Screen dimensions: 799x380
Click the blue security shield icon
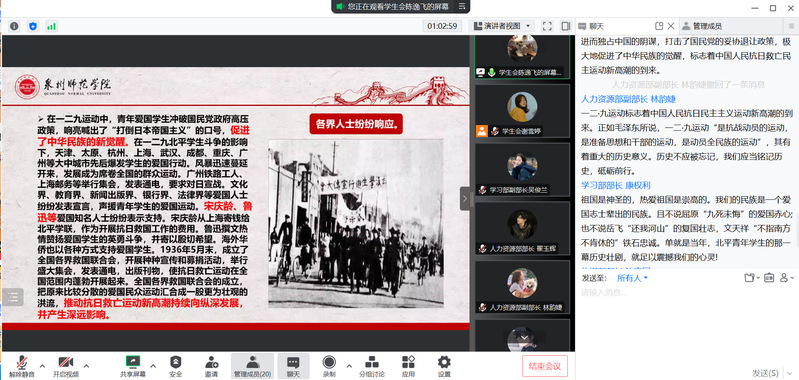(33, 26)
